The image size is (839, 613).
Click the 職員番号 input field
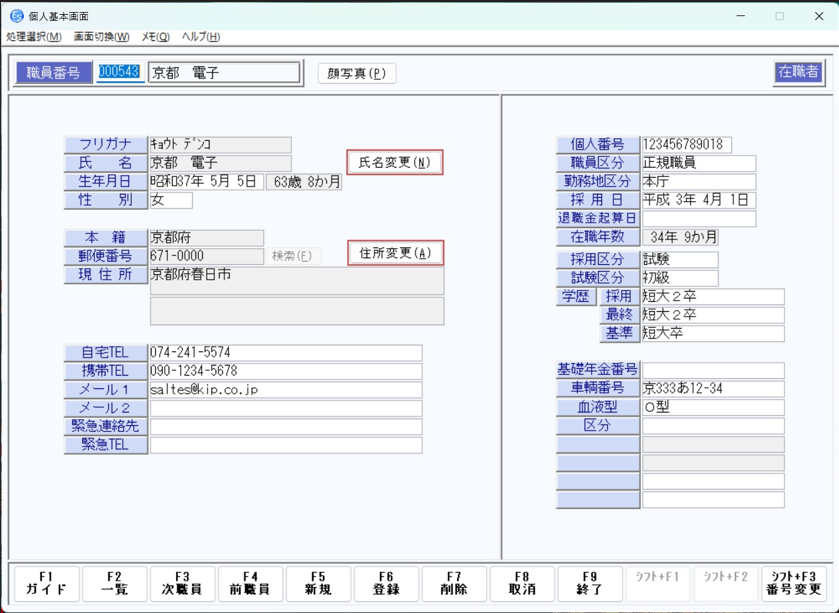click(119, 72)
